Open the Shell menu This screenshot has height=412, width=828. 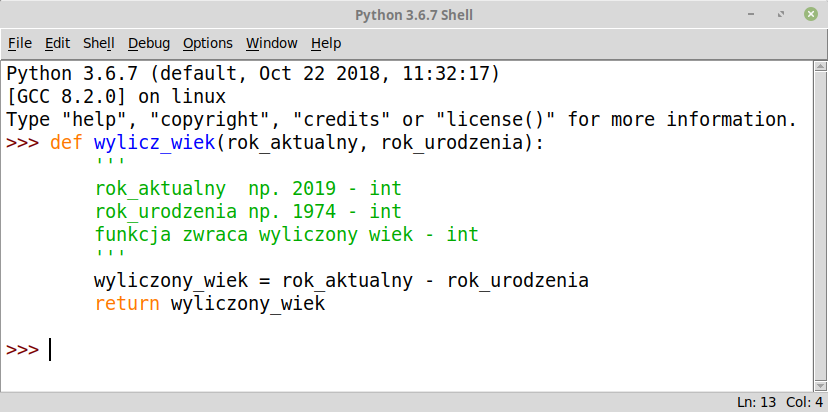[98, 43]
